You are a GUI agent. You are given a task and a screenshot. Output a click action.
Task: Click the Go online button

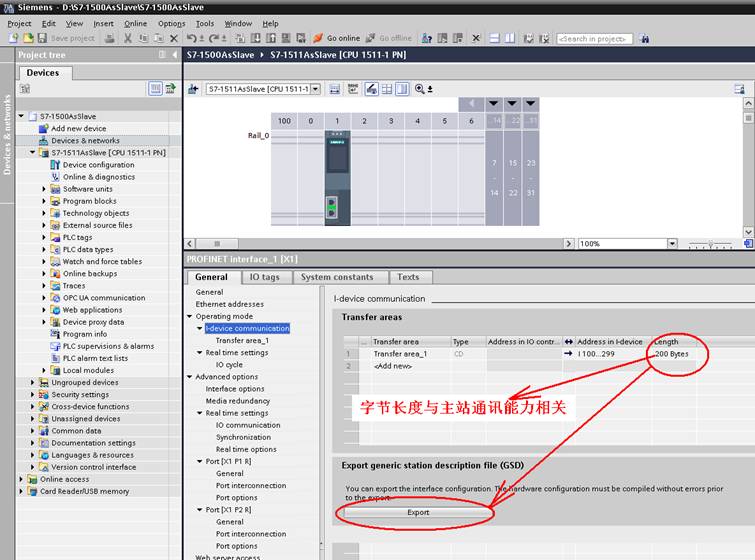337,38
